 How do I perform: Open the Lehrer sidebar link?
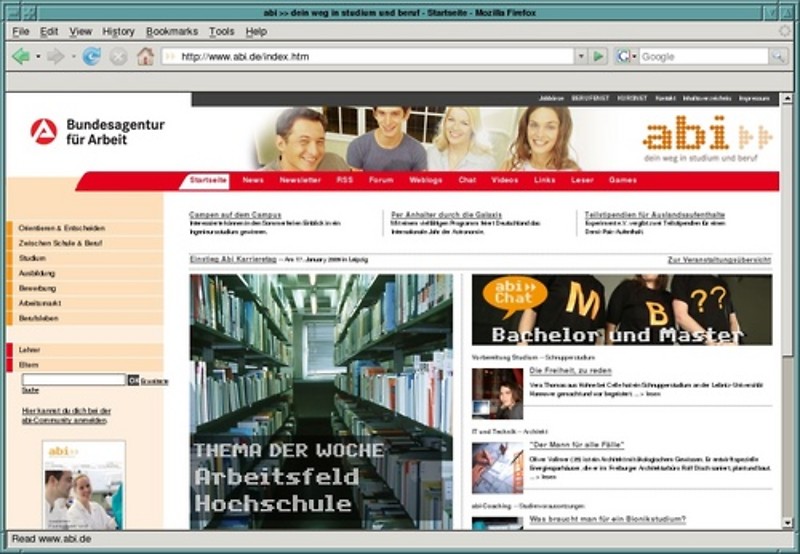pos(29,350)
